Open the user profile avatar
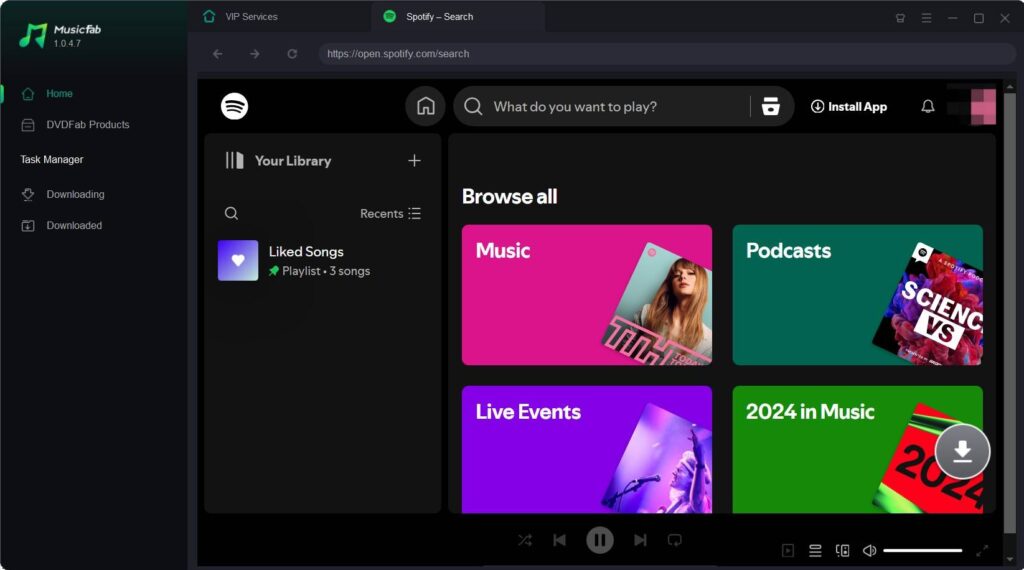This screenshot has height=570, width=1024. coord(983,106)
